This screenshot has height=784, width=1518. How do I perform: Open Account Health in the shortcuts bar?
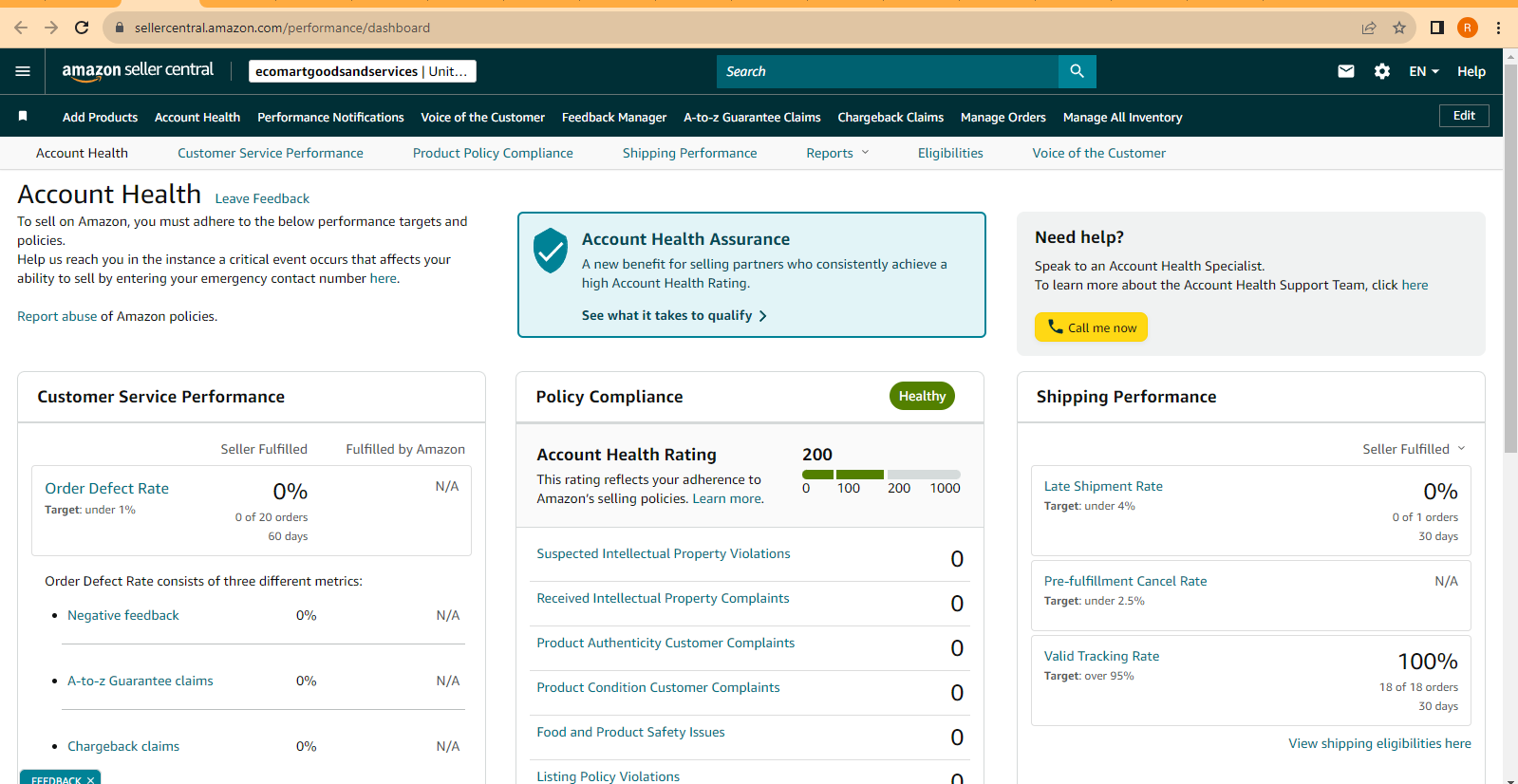197,118
